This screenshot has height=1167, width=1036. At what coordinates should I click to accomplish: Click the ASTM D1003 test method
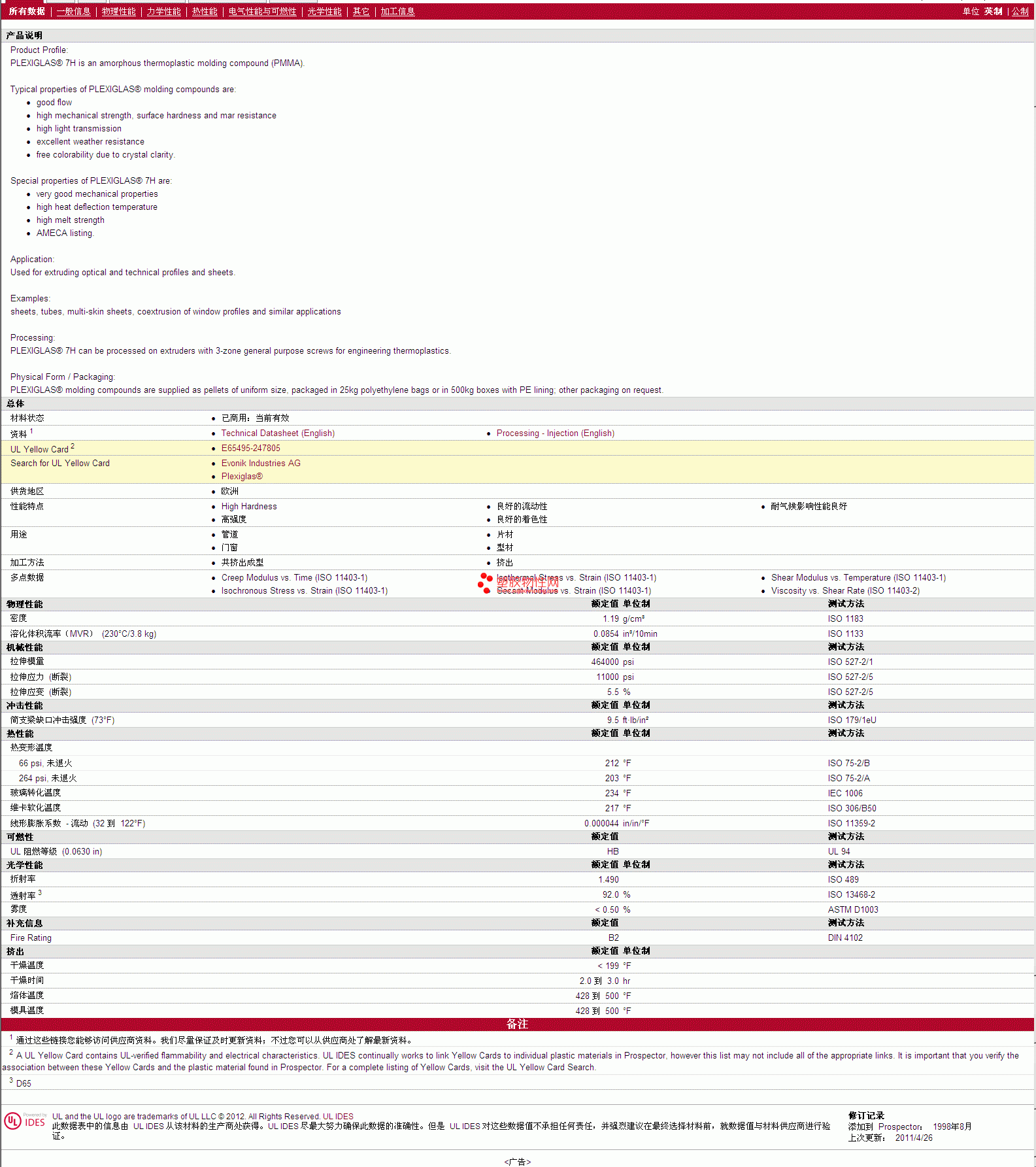[x=853, y=910]
